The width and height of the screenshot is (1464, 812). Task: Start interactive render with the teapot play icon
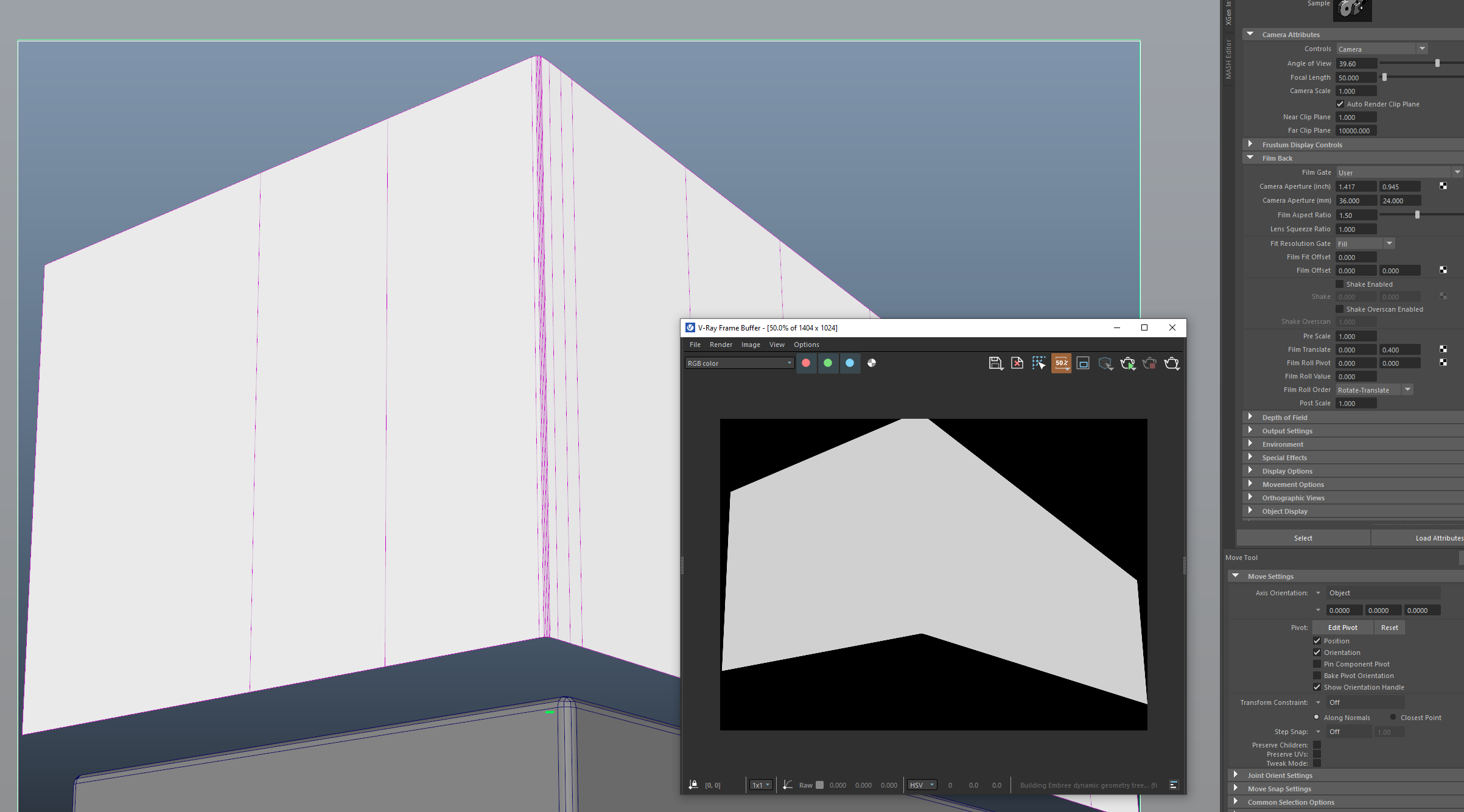click(x=1127, y=363)
